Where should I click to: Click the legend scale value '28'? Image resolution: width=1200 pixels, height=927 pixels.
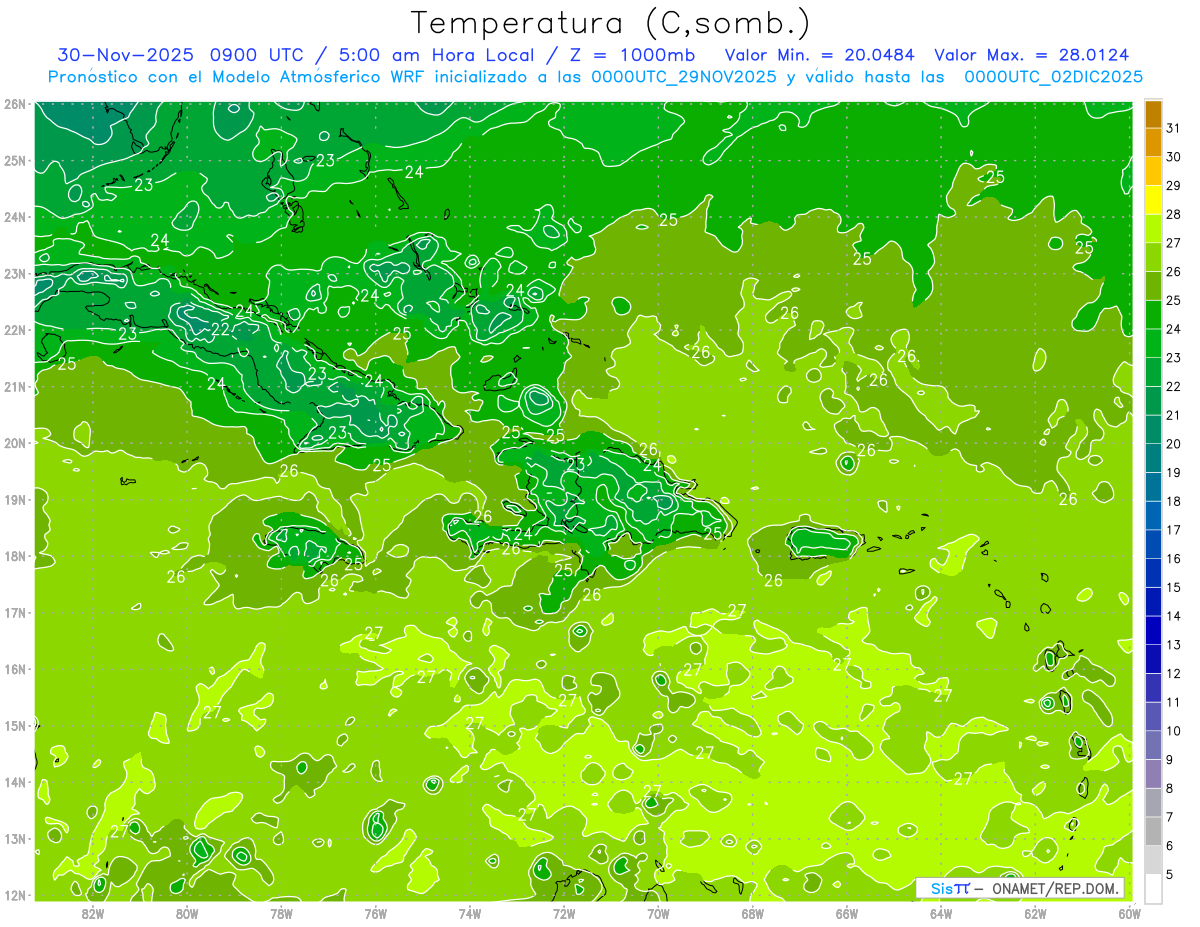point(1173,214)
